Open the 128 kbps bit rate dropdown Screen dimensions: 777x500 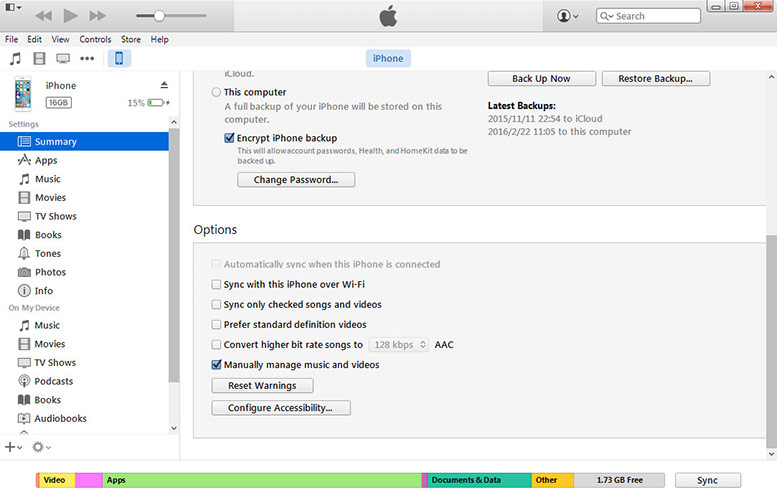(399, 344)
